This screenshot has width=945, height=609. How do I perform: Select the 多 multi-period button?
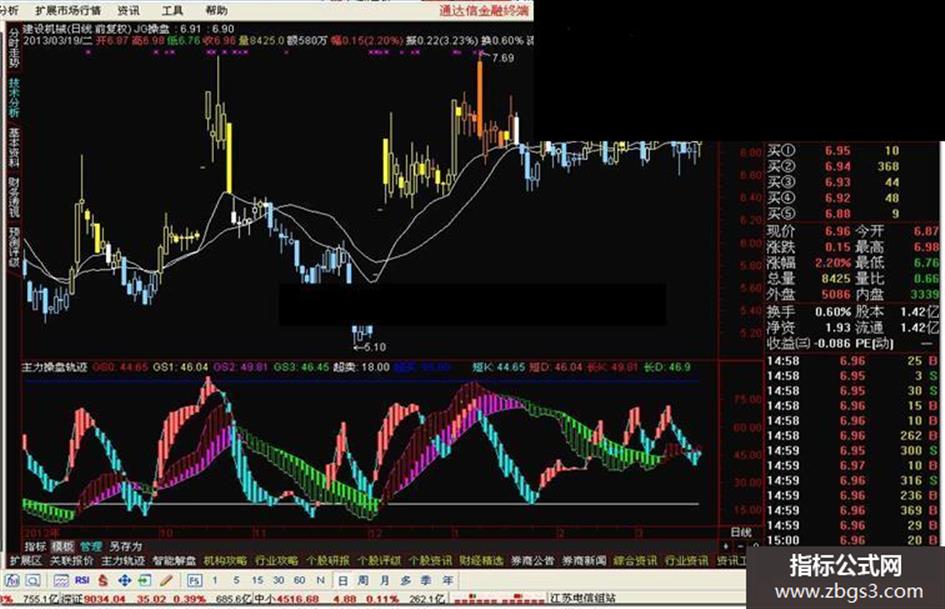(406, 580)
